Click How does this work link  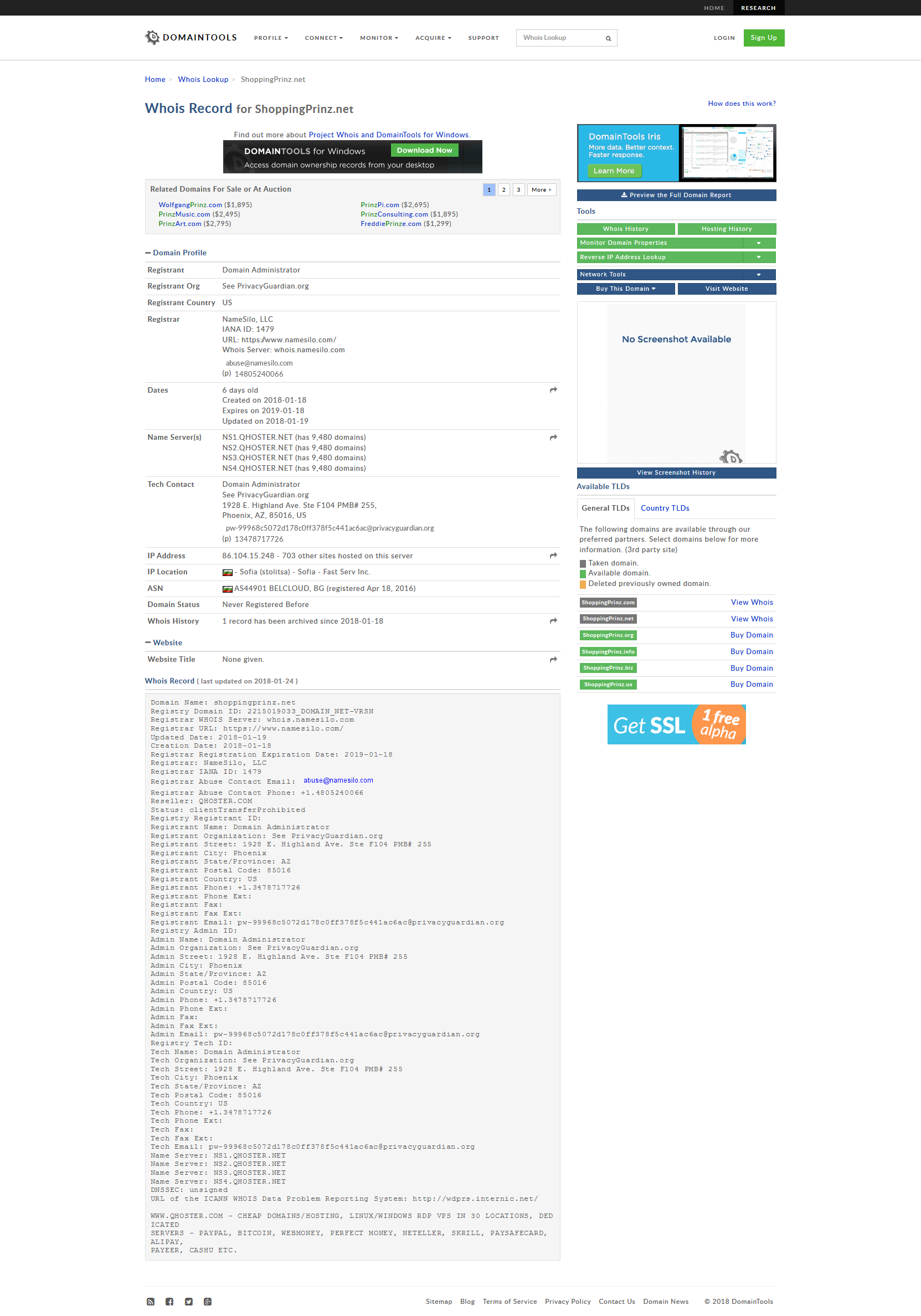tap(742, 104)
